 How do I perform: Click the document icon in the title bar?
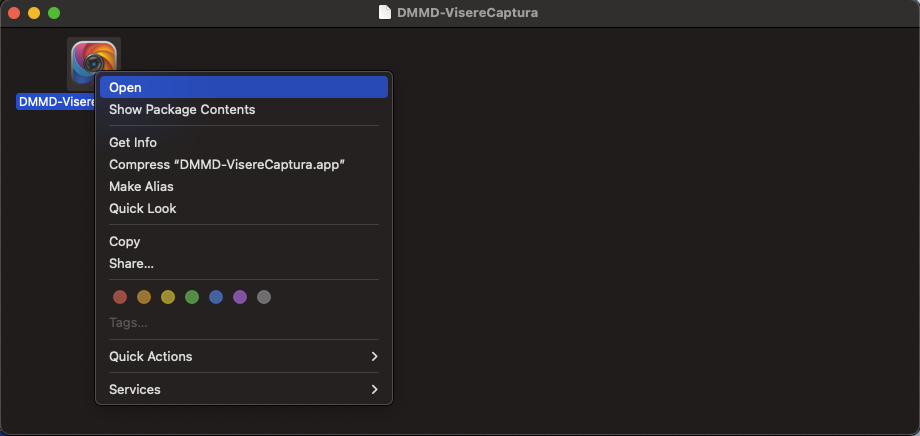point(385,12)
